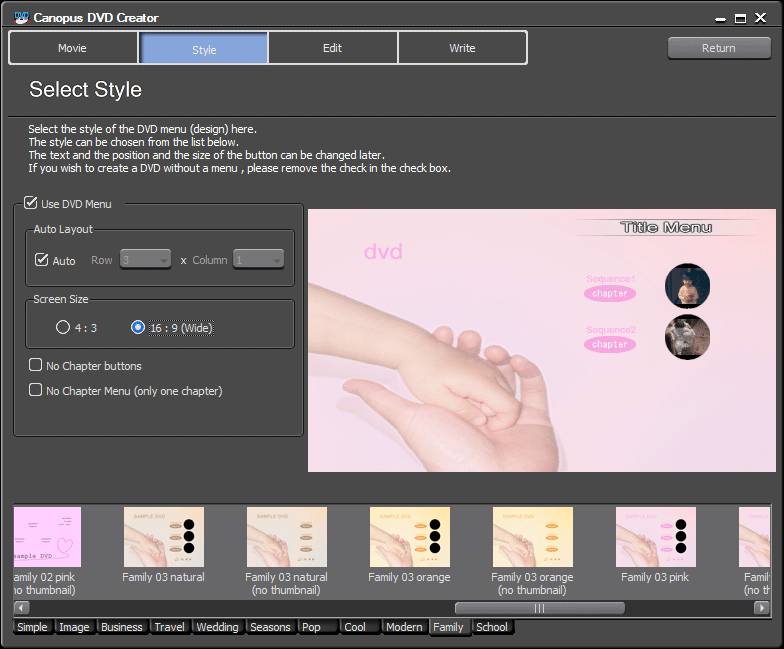Click the style list horizontal scrollbar thumb
784x649 pixels.
(x=539, y=608)
